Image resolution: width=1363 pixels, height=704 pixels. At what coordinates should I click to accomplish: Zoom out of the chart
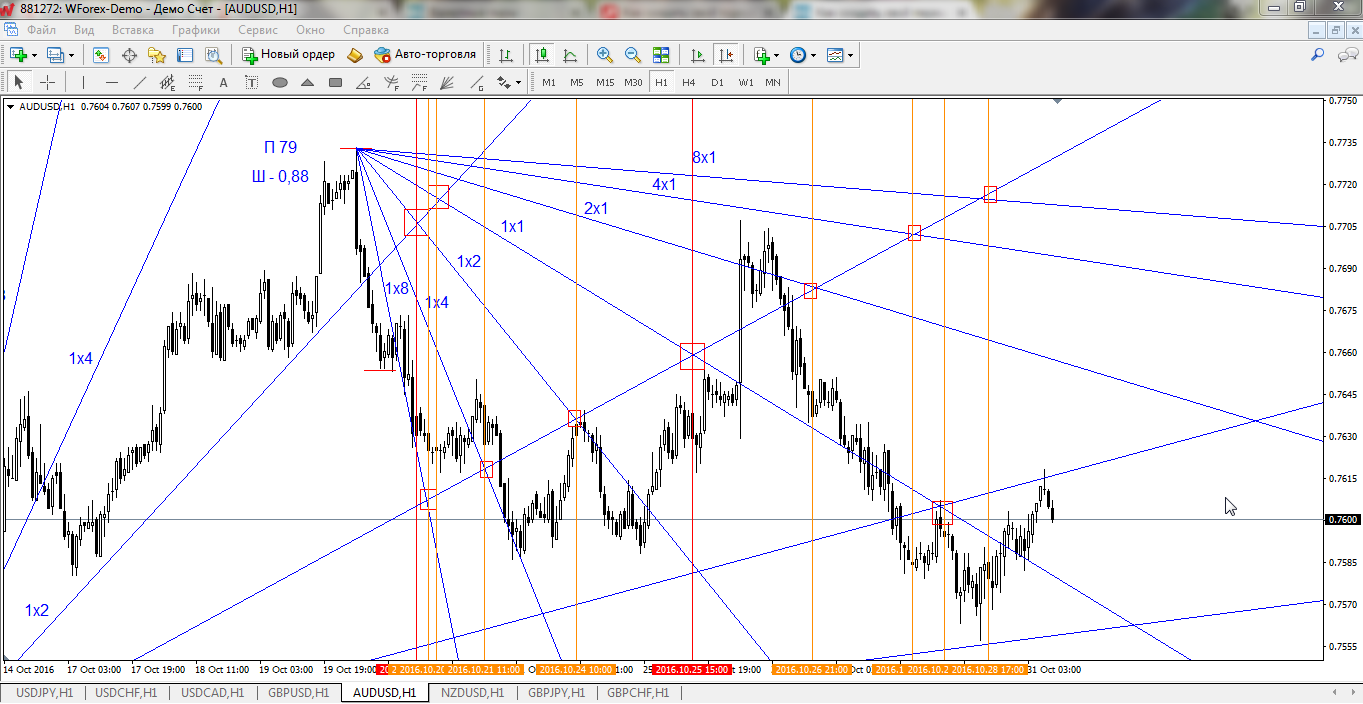coord(633,55)
